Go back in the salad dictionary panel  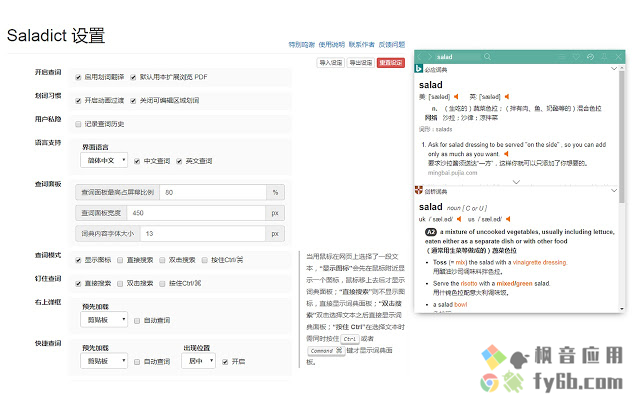tap(420, 57)
